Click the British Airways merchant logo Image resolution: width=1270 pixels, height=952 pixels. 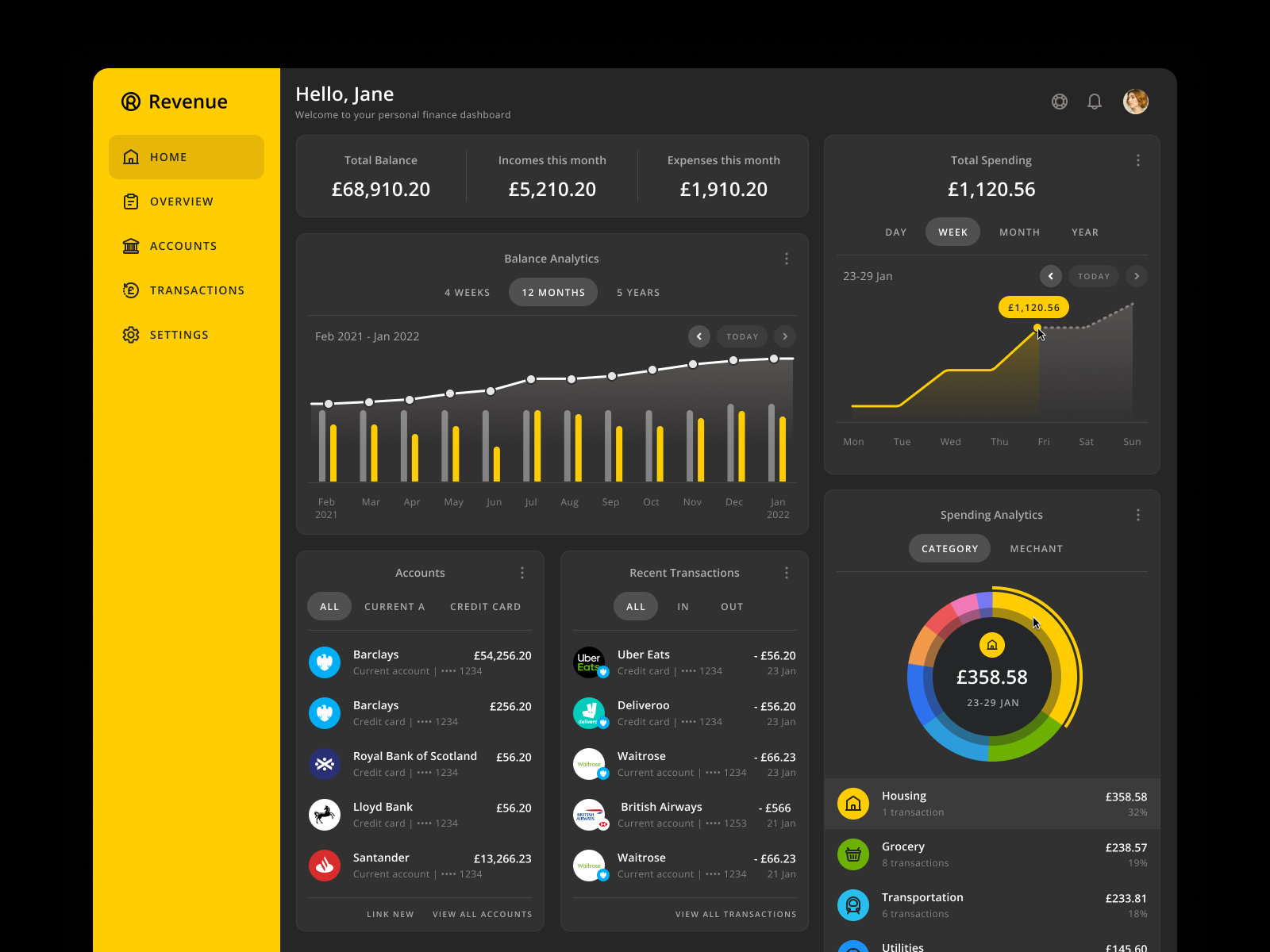589,815
